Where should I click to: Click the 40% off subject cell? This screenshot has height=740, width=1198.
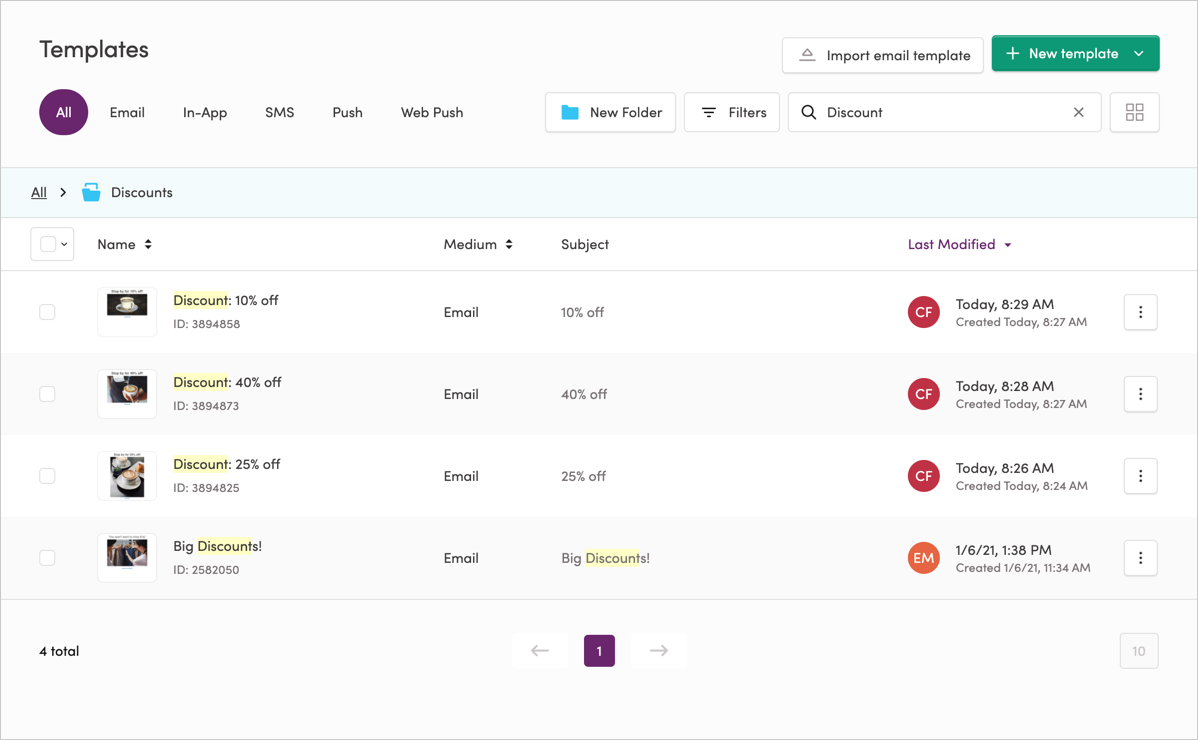[584, 394]
